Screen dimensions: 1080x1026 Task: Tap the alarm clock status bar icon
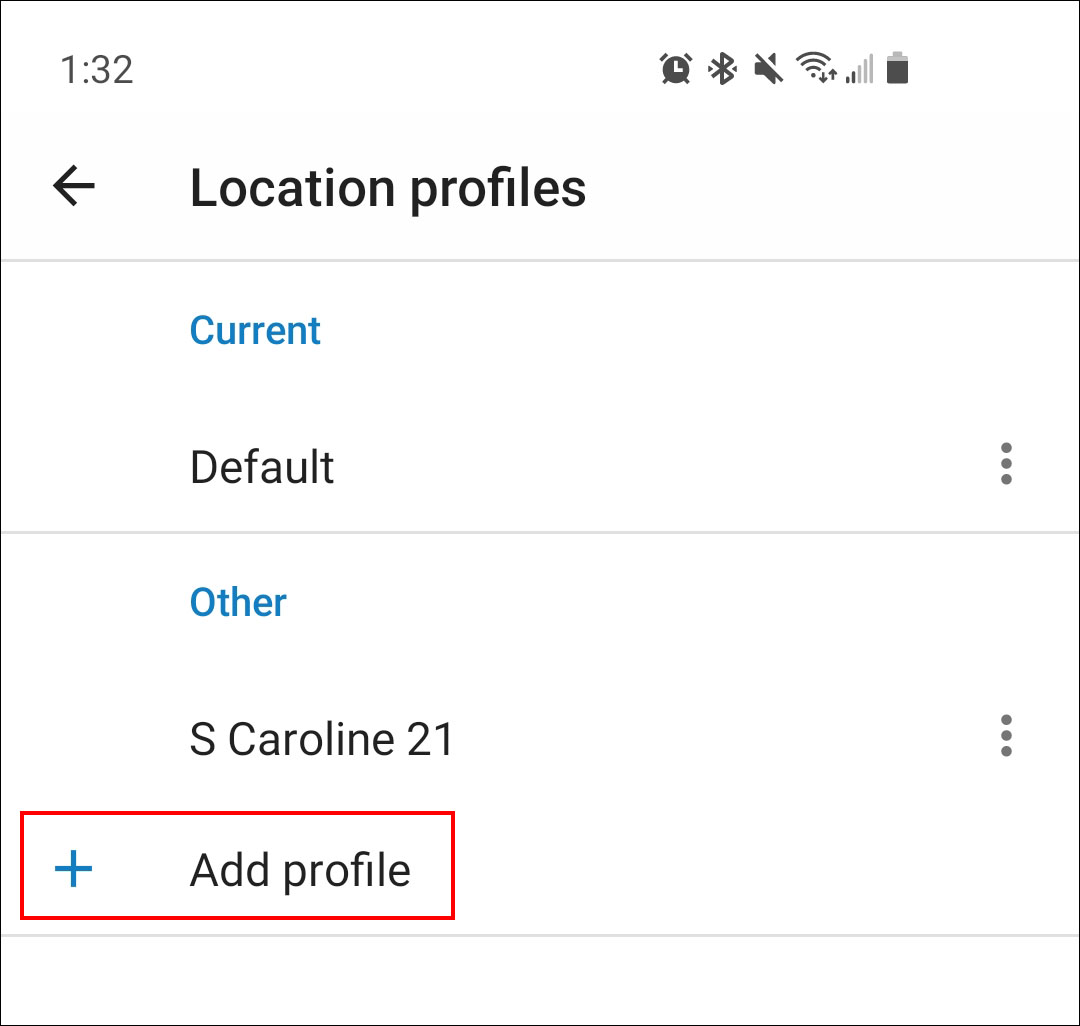676,68
